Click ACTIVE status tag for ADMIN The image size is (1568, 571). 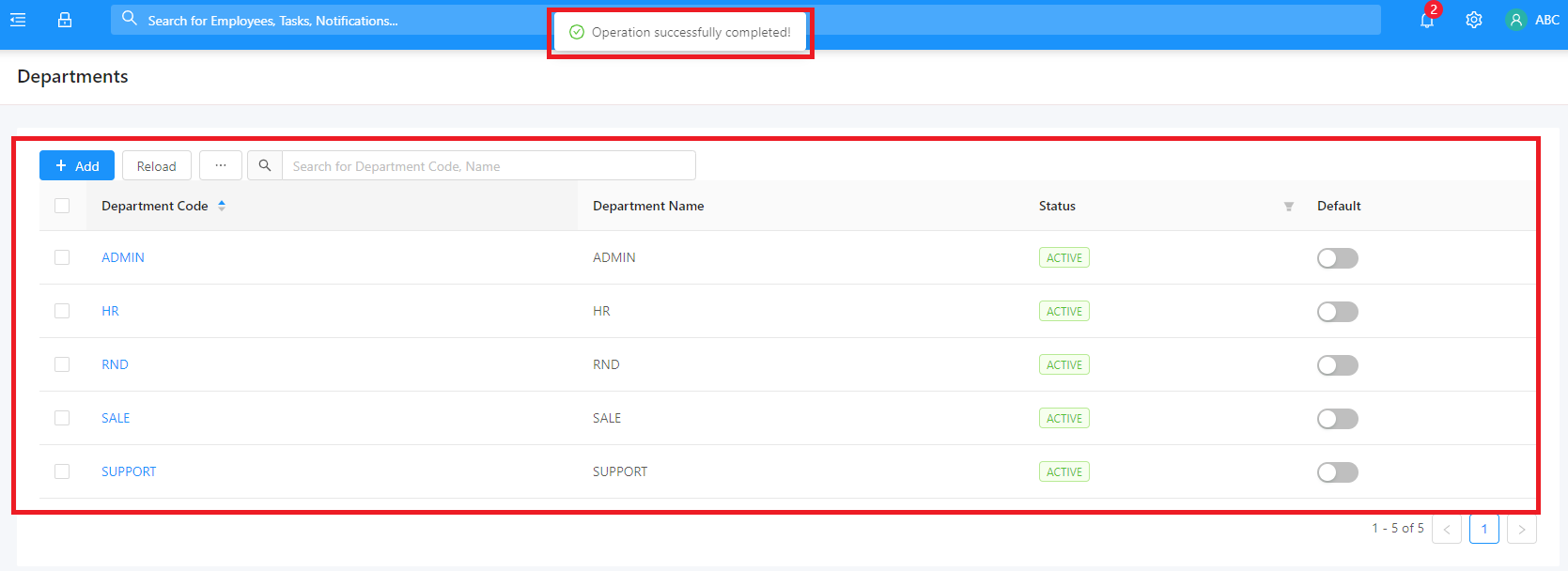click(x=1064, y=258)
